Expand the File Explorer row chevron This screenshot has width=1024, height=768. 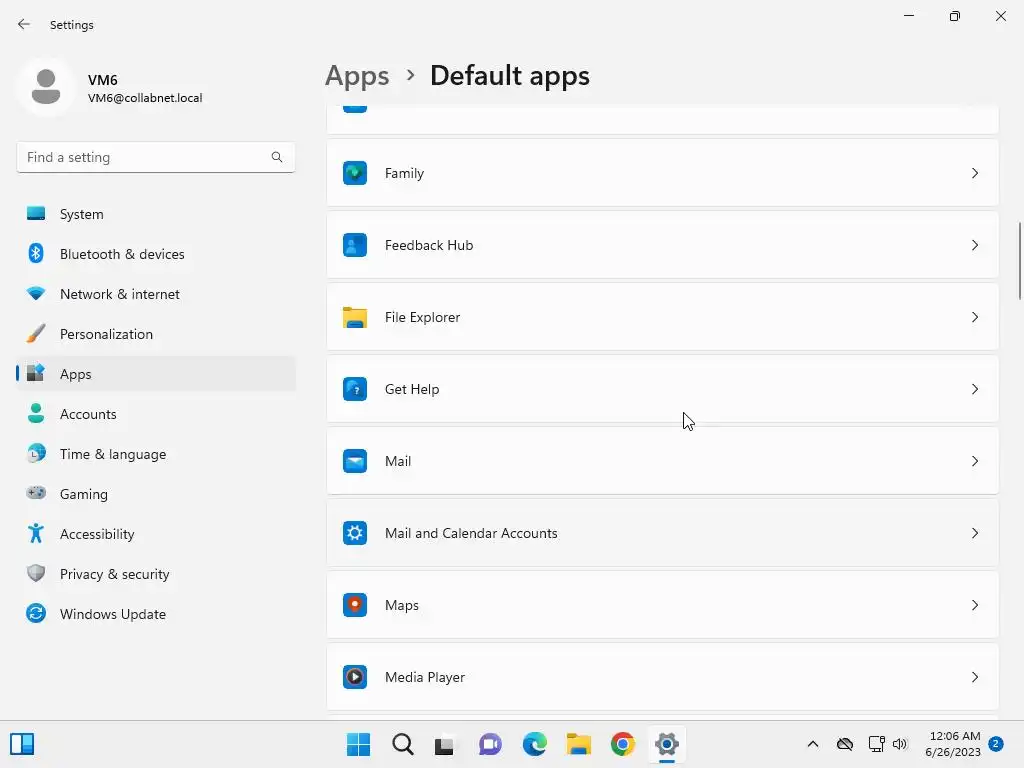pos(974,317)
